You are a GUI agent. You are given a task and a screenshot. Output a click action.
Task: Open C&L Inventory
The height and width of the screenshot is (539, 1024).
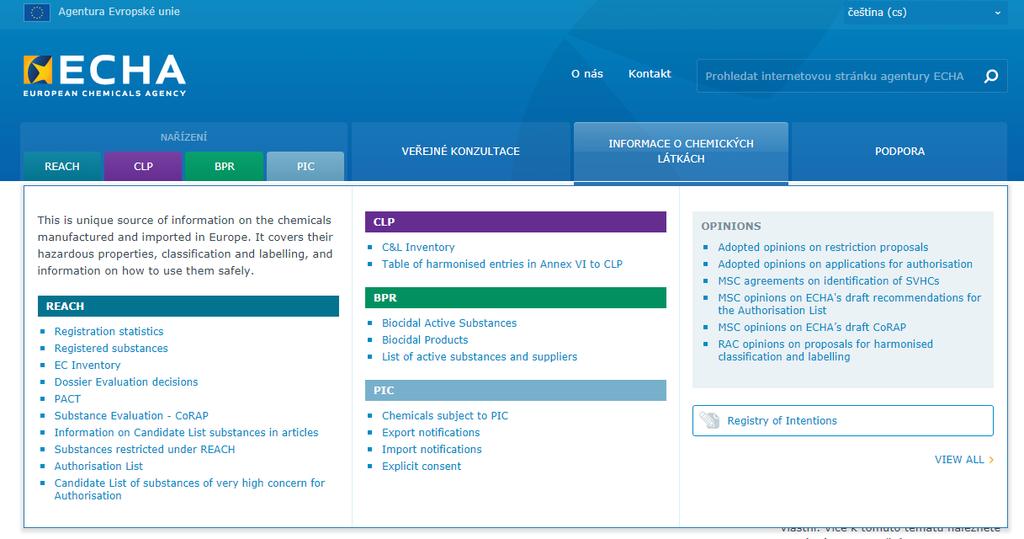418,248
